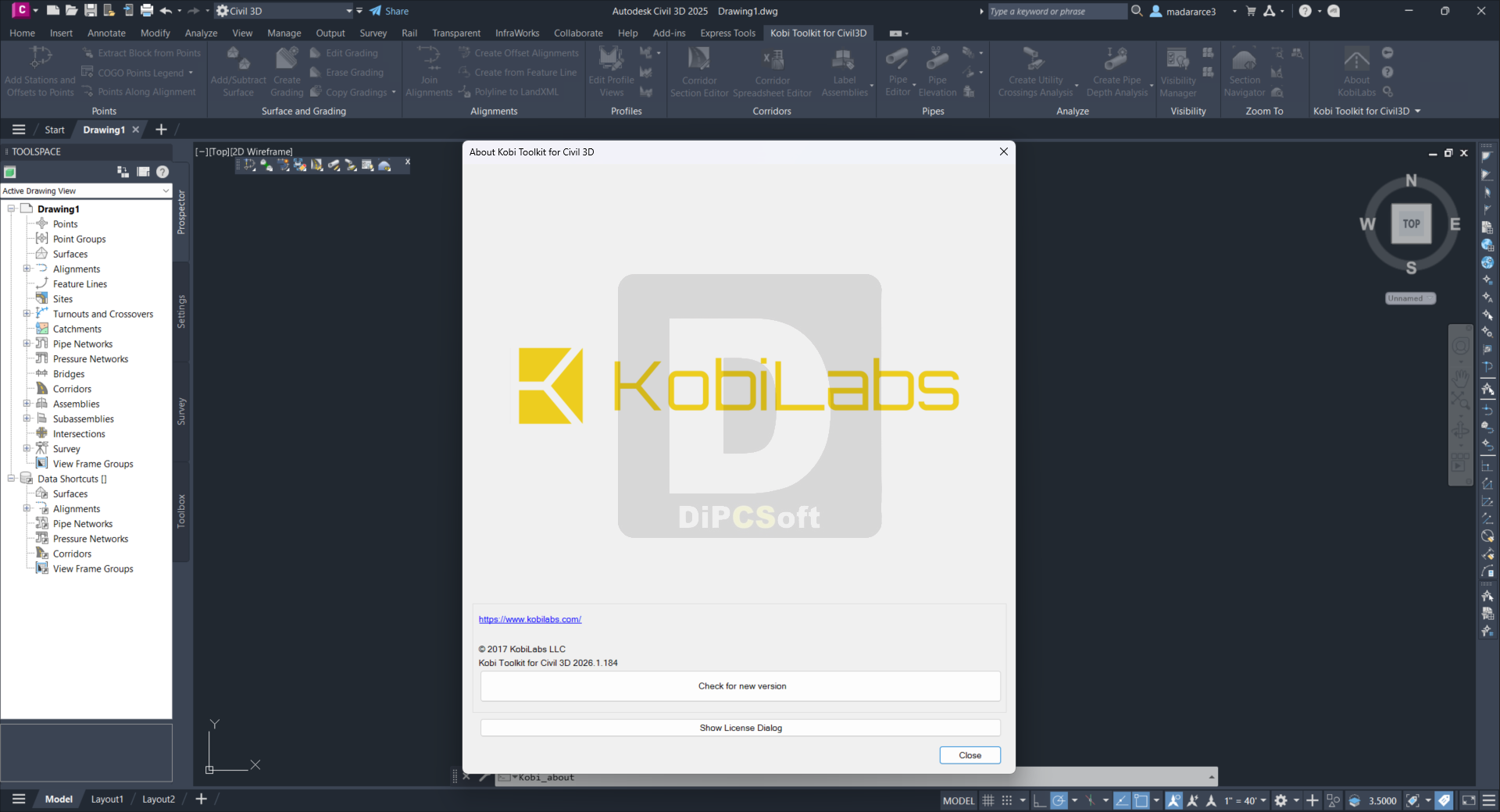The height and width of the screenshot is (812, 1500).
Task: Click the Toolspace help icon
Action: click(162, 172)
